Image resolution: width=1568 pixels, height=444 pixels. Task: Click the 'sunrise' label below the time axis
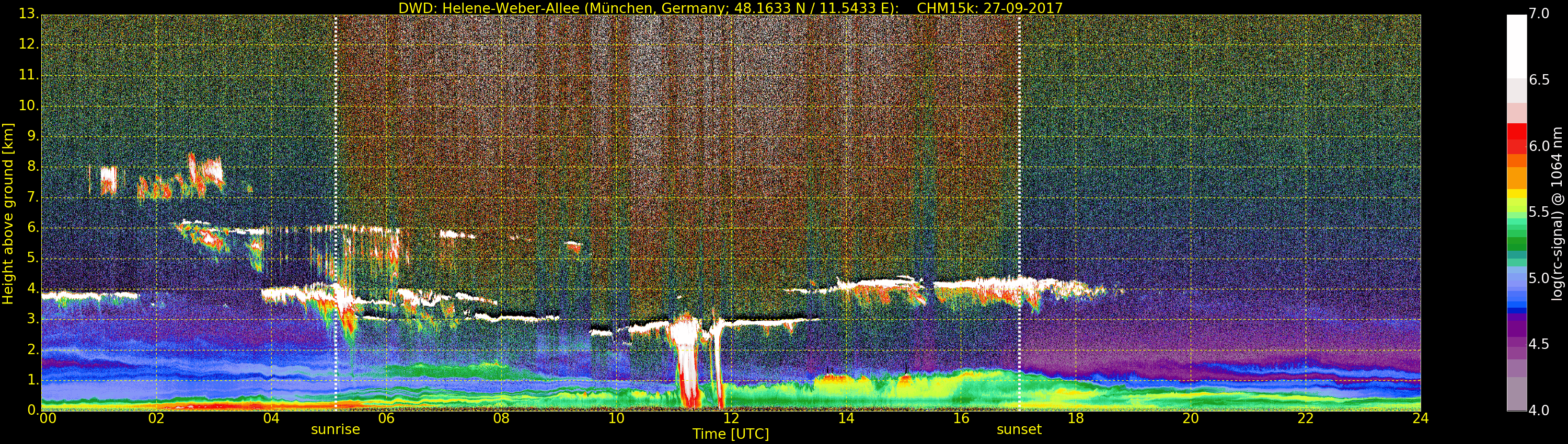click(336, 429)
